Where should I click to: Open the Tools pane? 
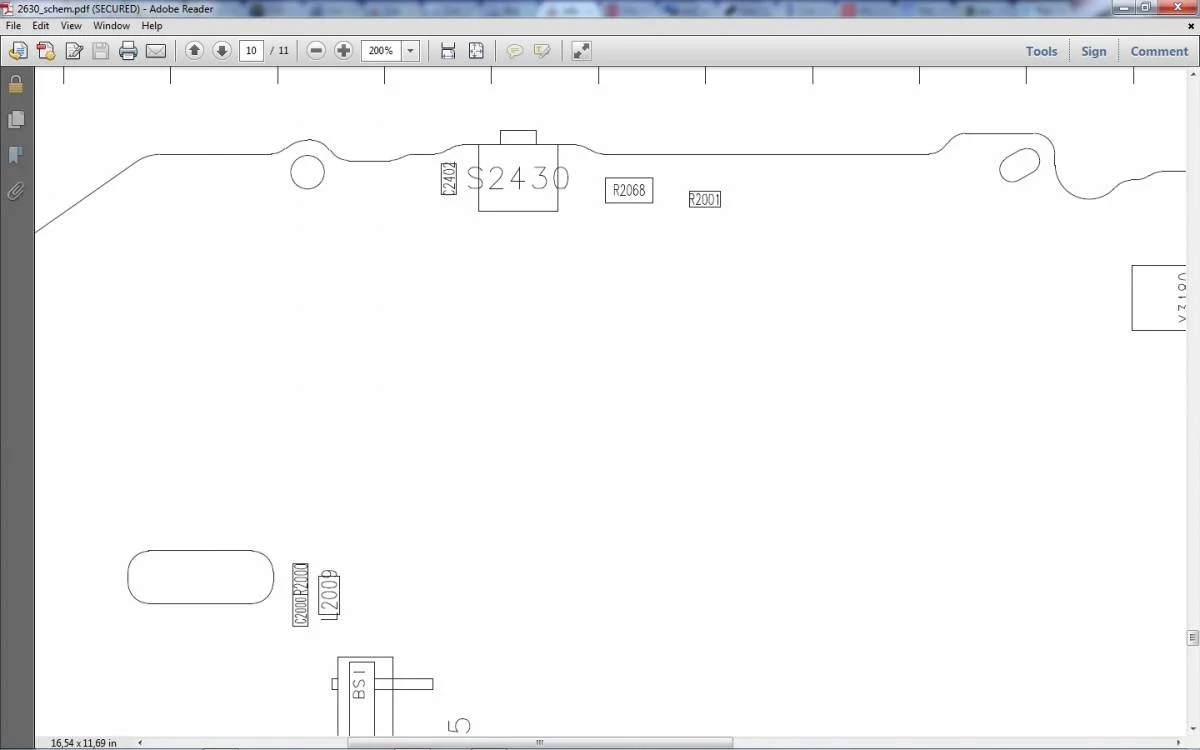coord(1041,51)
